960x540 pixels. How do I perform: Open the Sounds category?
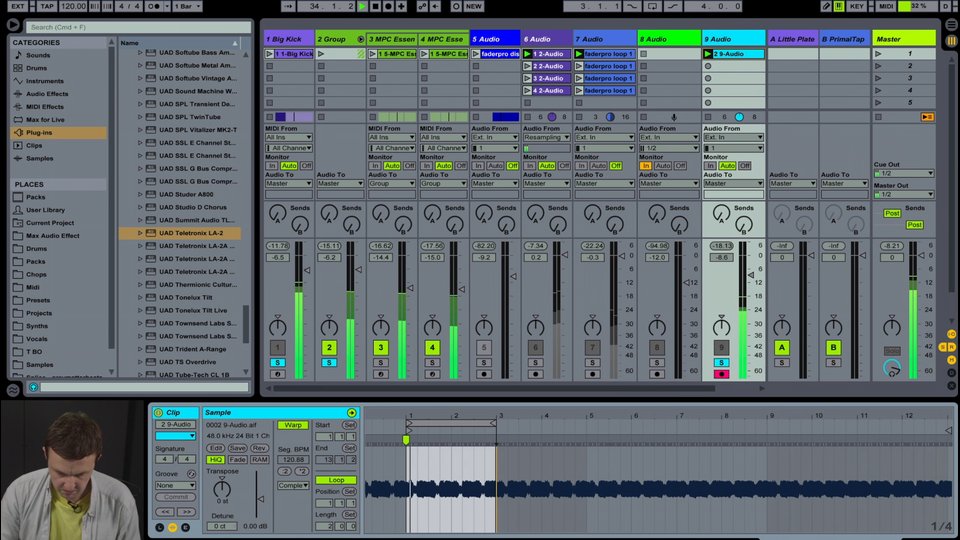38,55
